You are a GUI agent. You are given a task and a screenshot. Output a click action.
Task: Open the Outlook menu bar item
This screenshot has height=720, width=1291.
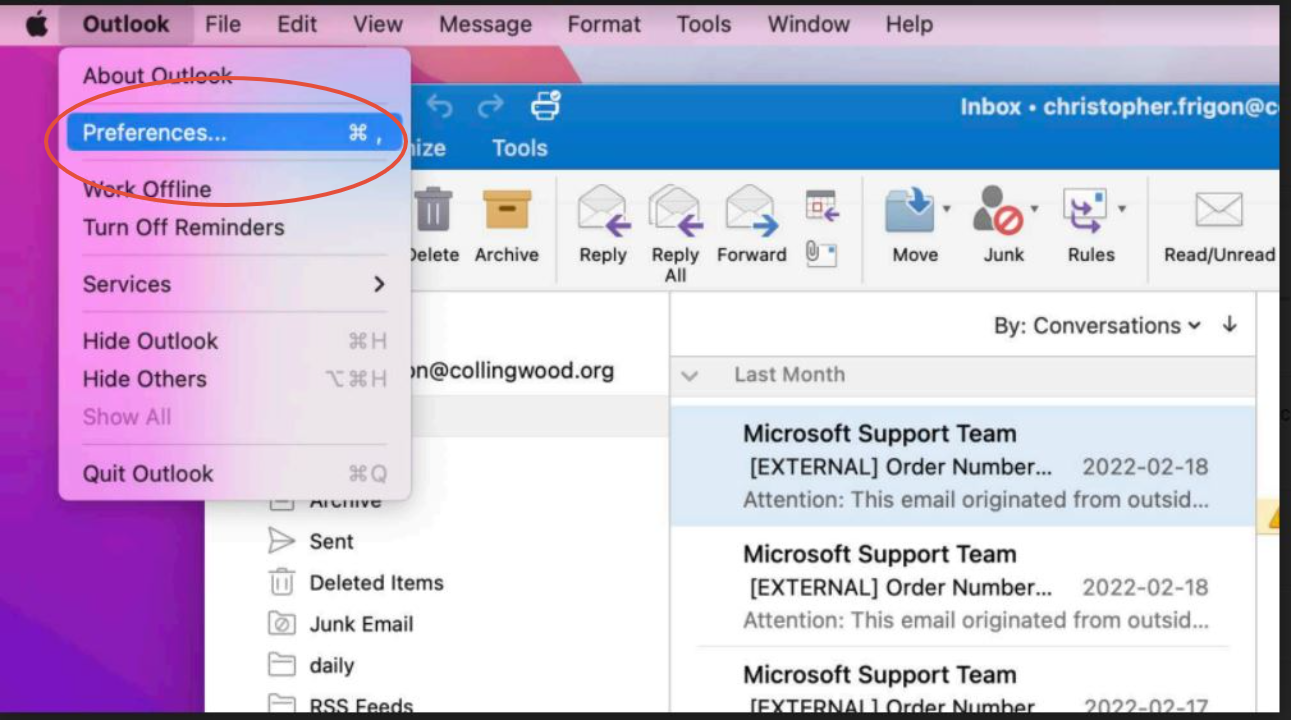click(x=126, y=24)
